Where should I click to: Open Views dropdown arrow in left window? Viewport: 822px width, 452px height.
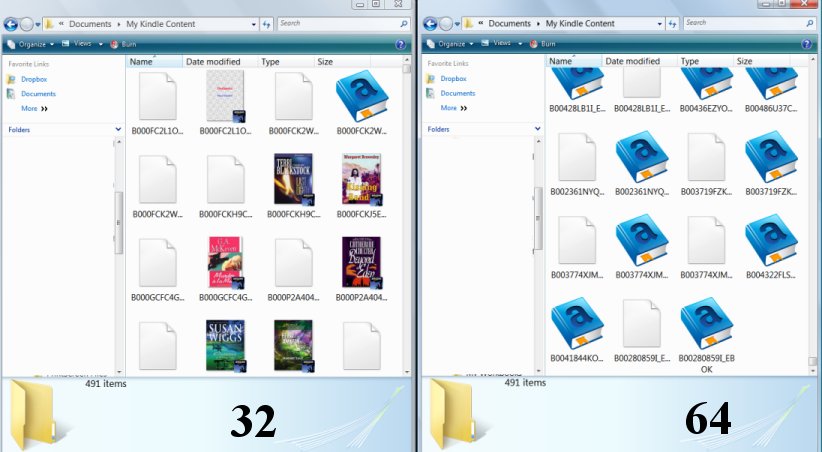101,45
